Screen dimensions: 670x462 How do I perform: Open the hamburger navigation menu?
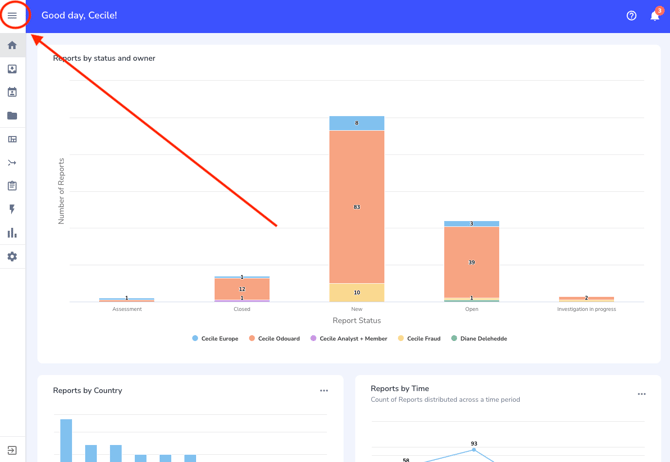[12, 16]
